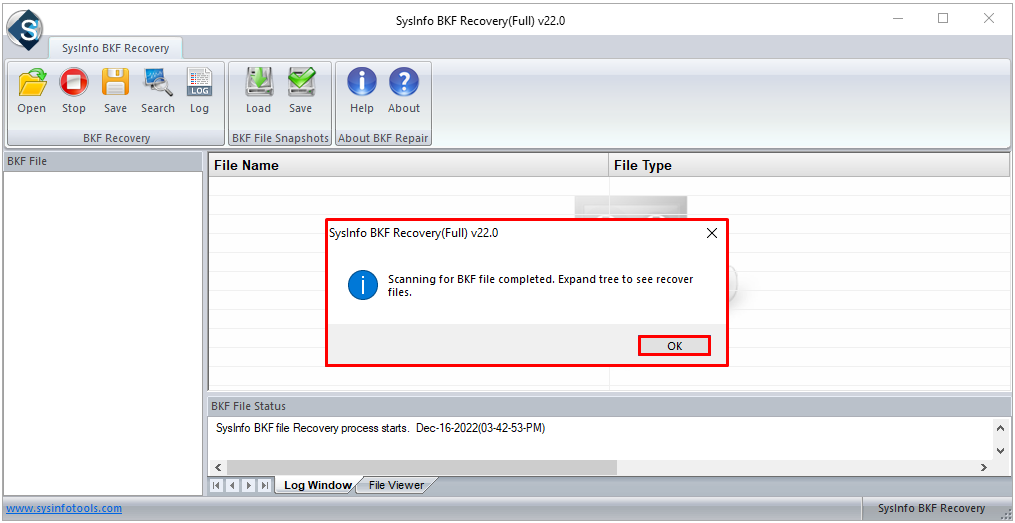Open Help information
This screenshot has height=523, width=1015.
(362, 91)
